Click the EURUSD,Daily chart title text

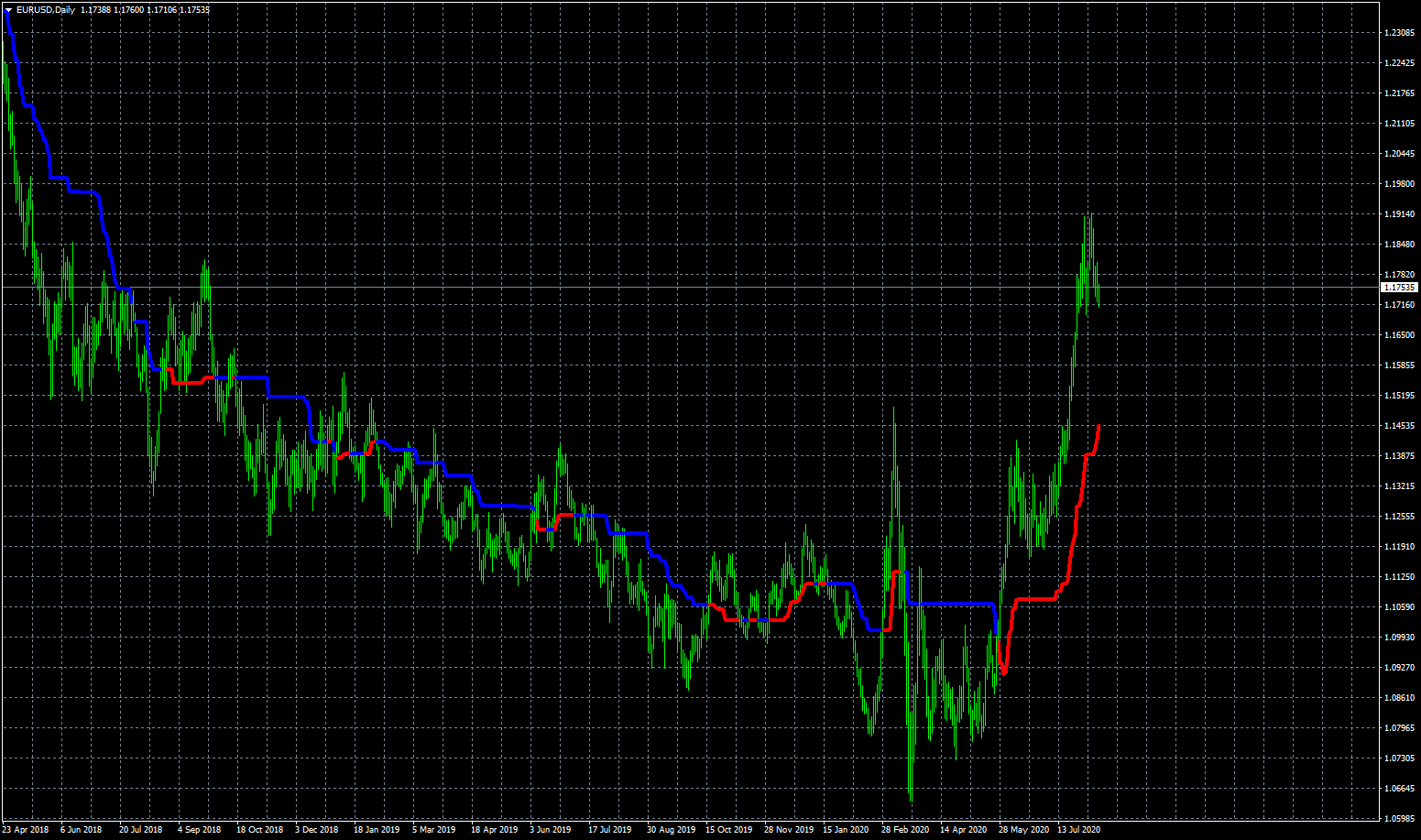[x=46, y=9]
